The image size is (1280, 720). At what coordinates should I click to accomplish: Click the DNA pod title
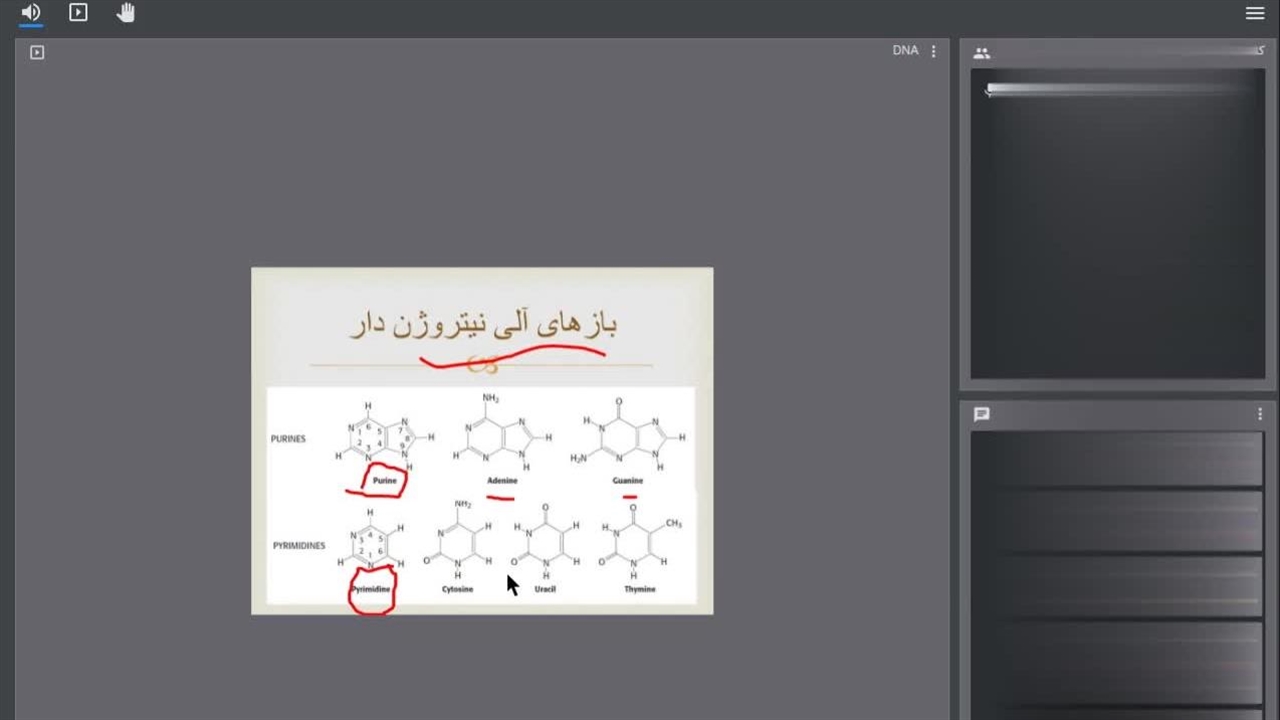point(905,51)
